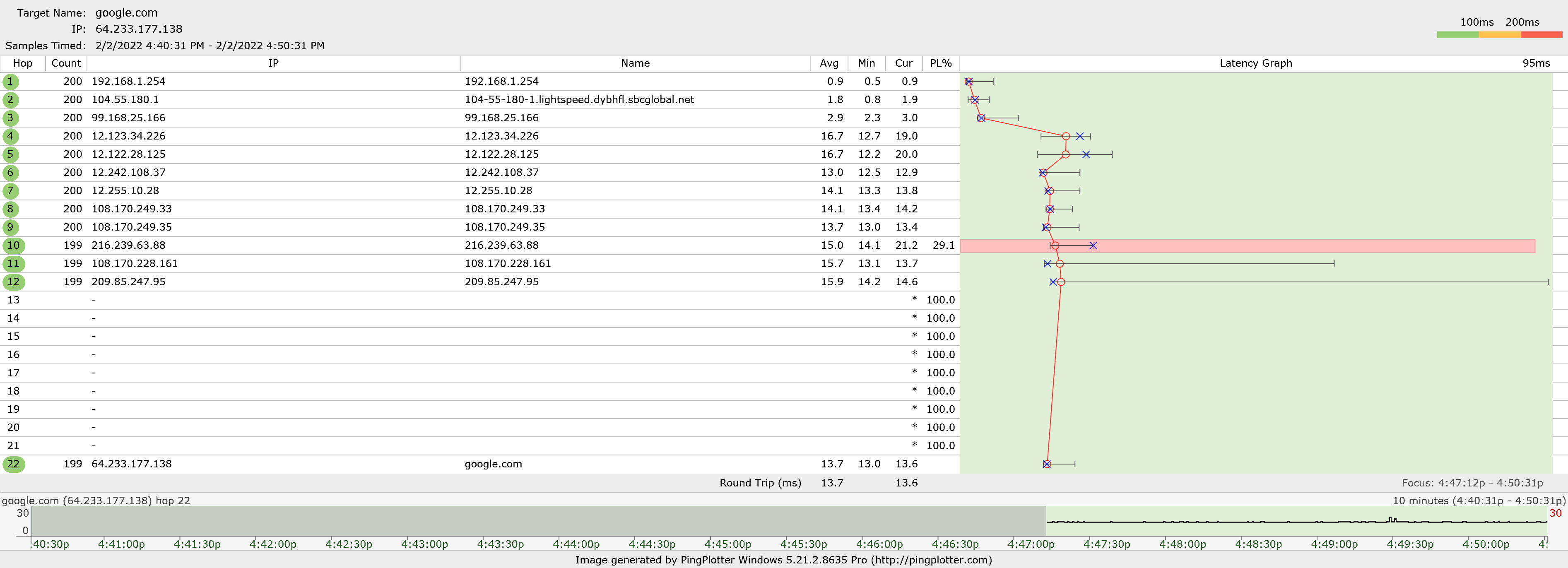Click the hop 12 green circle icon
The height and width of the screenshot is (568, 1568).
pyautogui.click(x=13, y=282)
